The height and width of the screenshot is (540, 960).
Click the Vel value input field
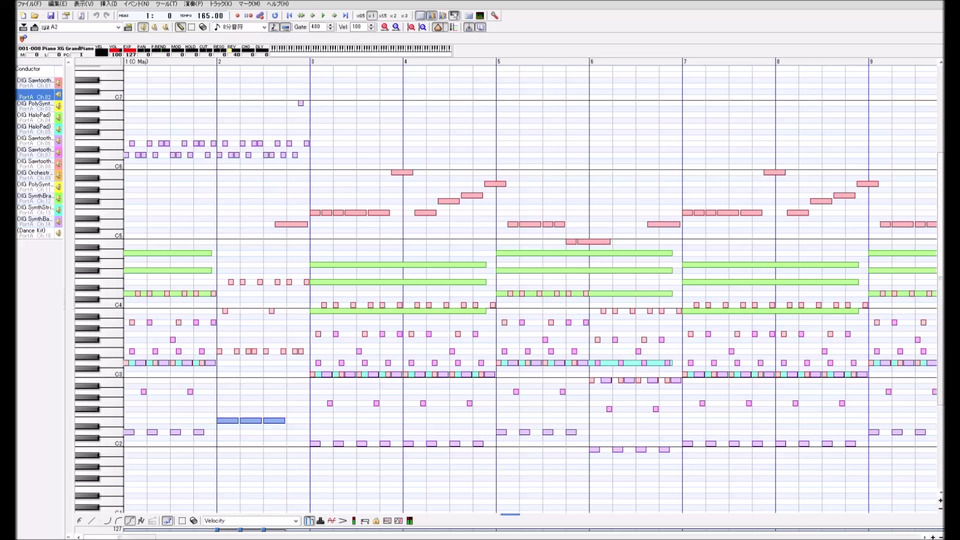coord(359,27)
